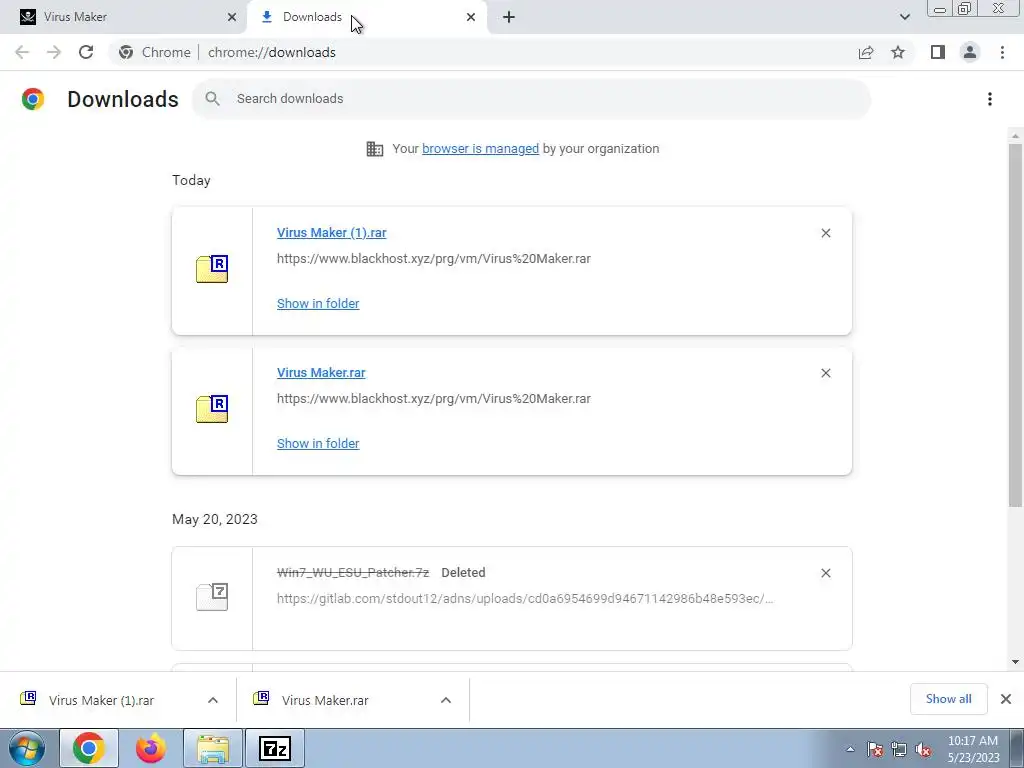Show hidden system tray icons

click(x=850, y=749)
